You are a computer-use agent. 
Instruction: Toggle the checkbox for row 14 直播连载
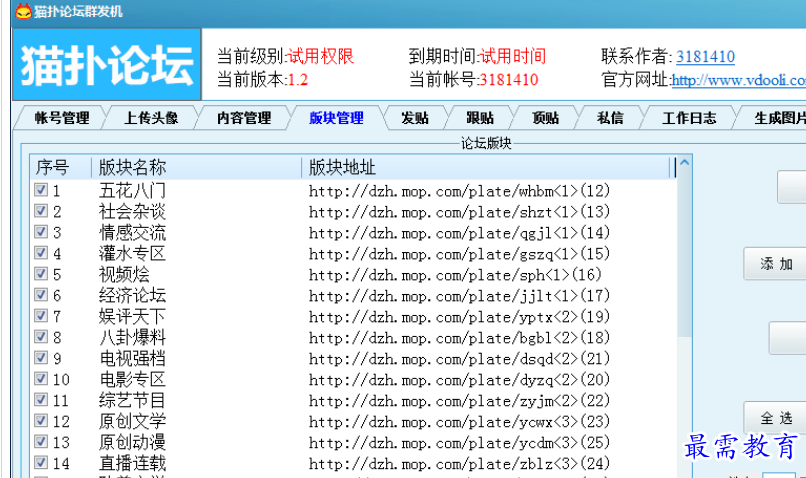click(41, 463)
